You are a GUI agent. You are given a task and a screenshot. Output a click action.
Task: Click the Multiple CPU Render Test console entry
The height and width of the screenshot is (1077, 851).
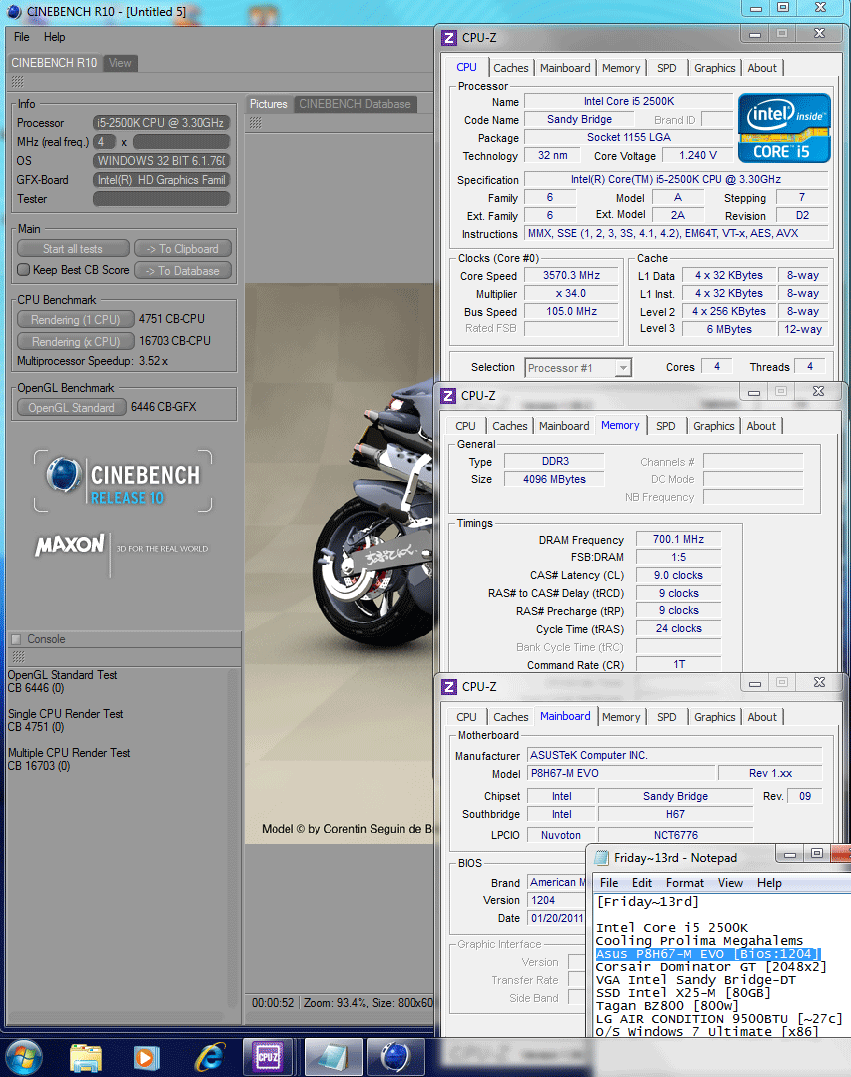point(69,759)
